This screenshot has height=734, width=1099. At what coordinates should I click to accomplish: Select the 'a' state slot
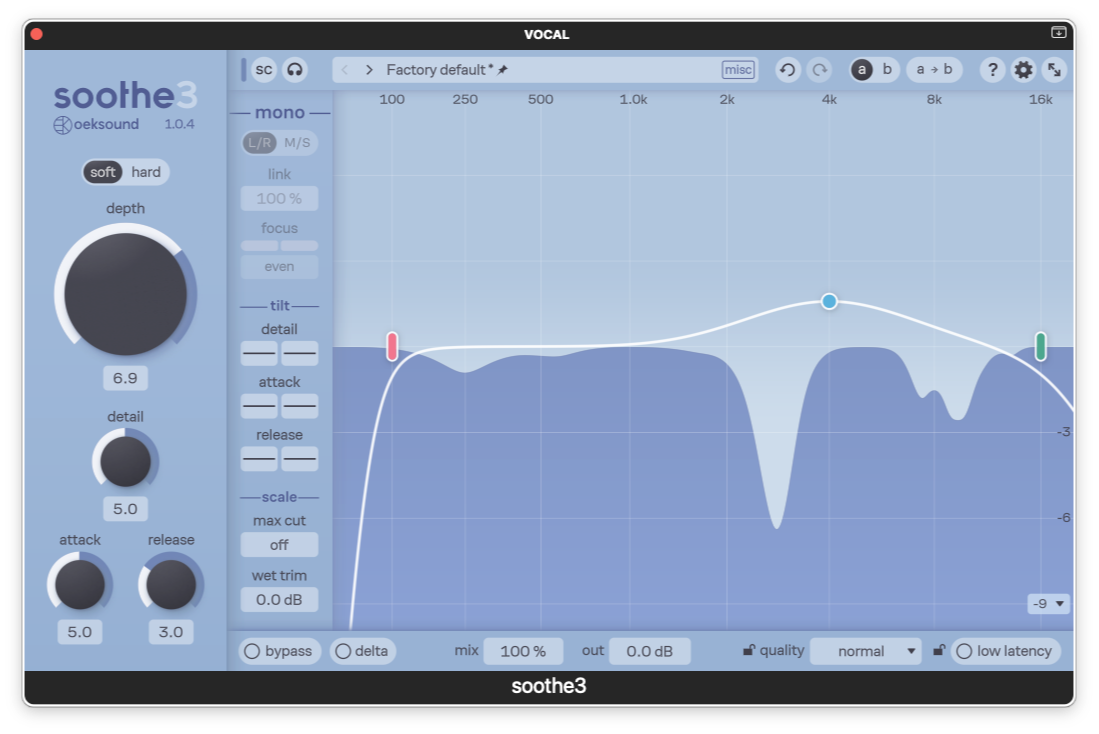(x=861, y=69)
